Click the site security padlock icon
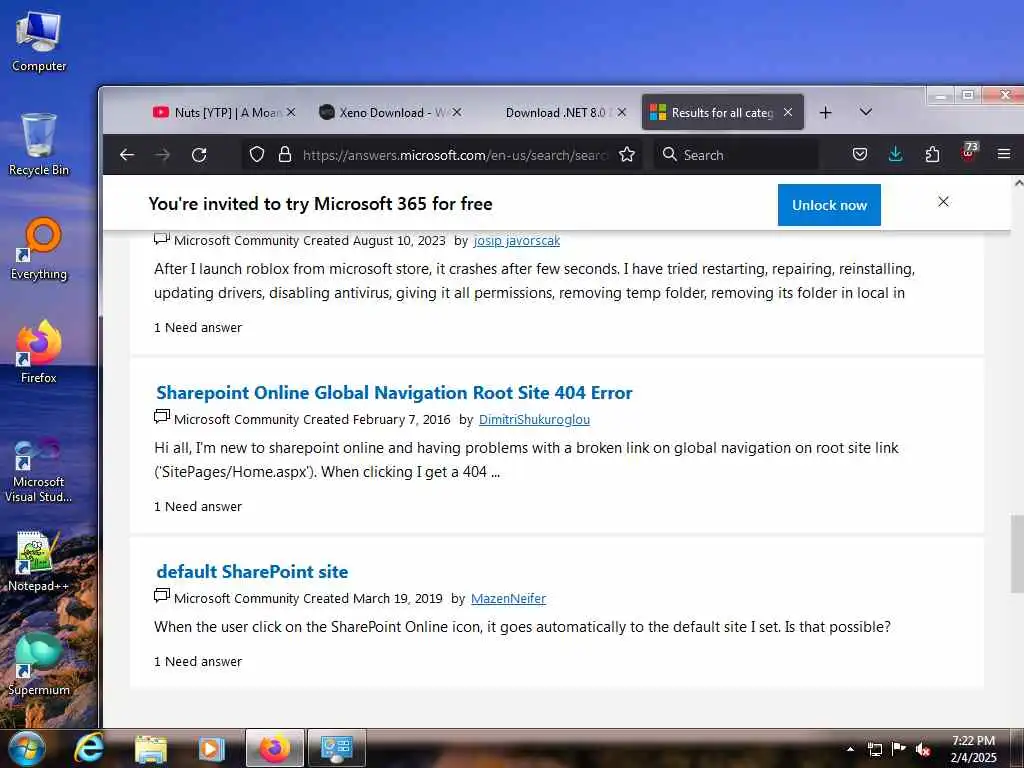This screenshot has width=1024, height=768. coord(285,155)
